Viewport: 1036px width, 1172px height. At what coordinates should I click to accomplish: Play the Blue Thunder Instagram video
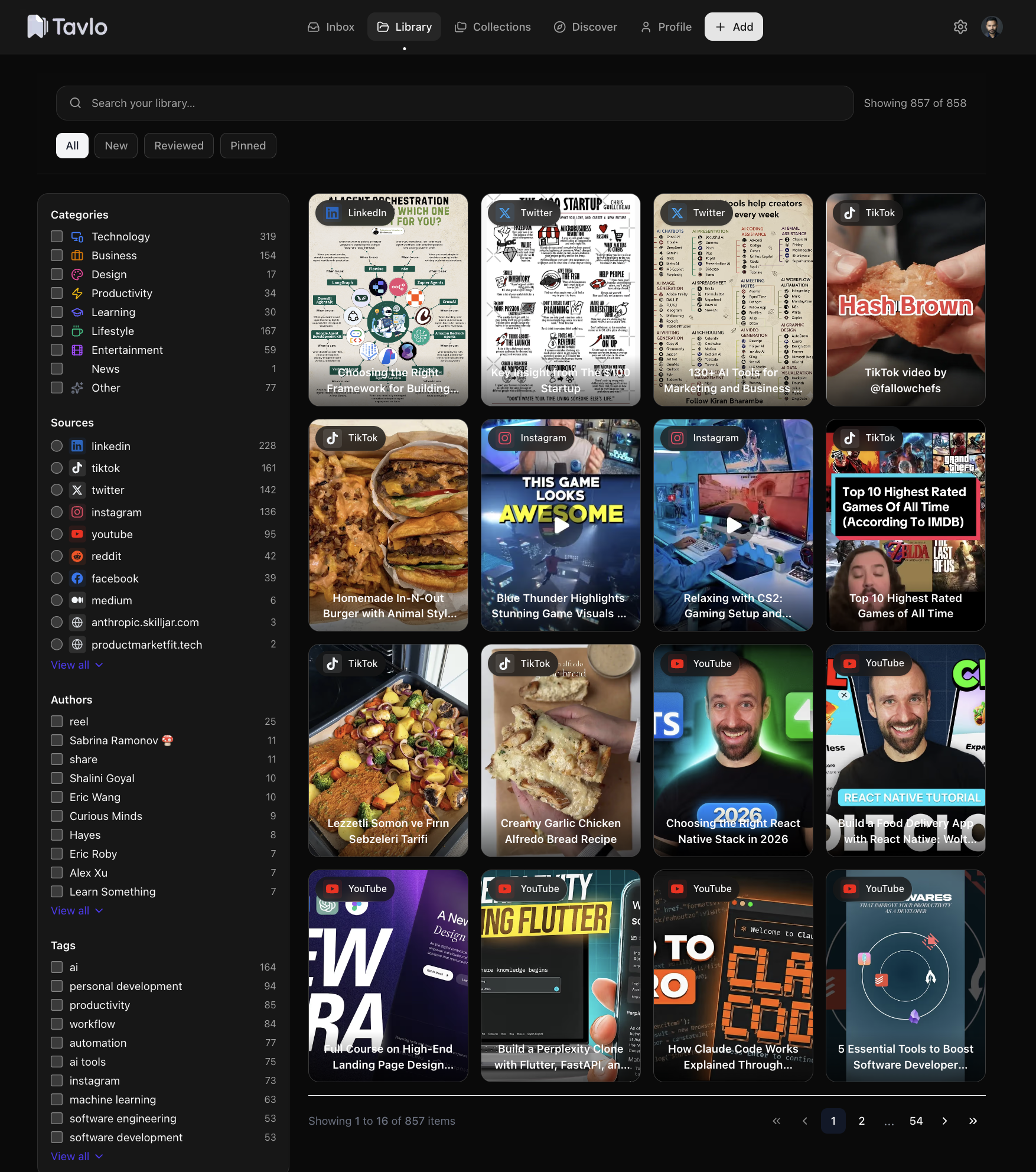561,526
